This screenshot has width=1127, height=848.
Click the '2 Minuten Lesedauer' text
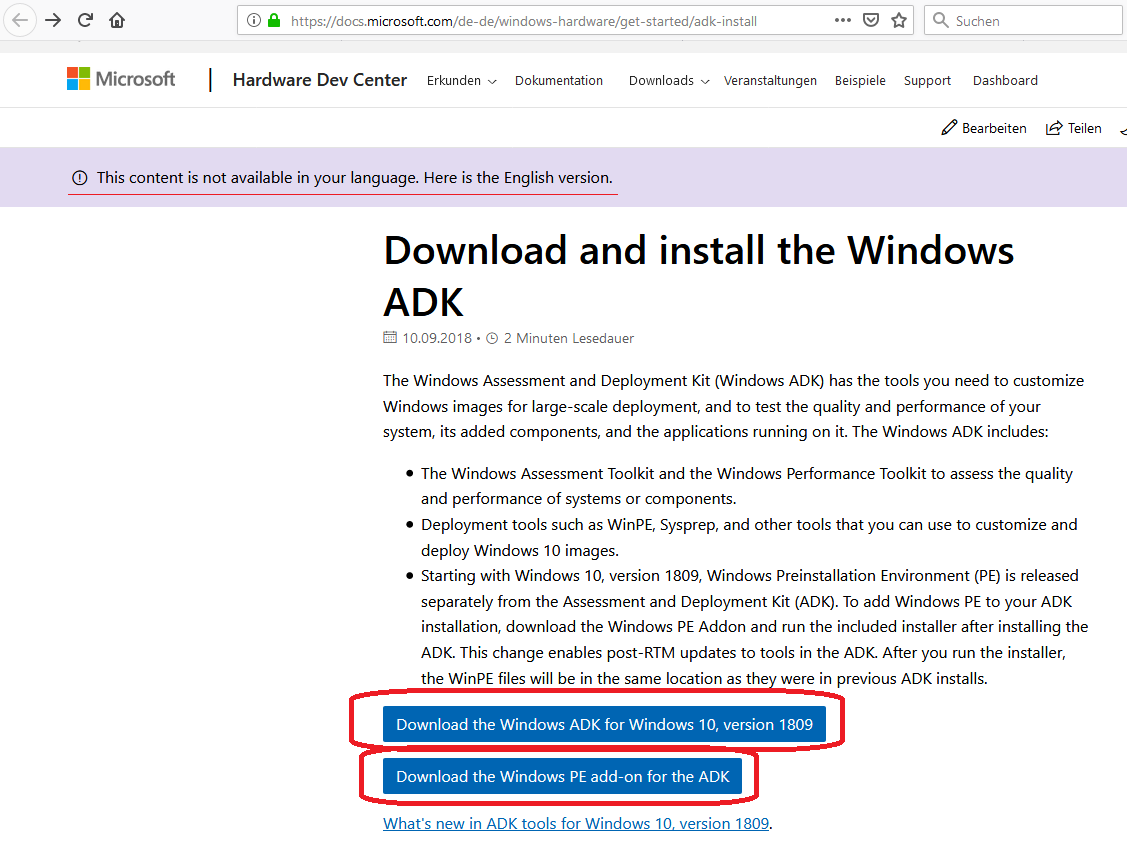(569, 338)
